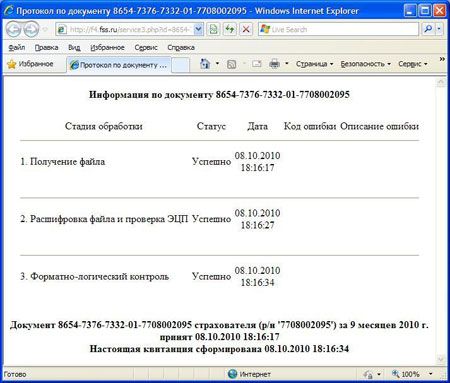Click the Стадия обработки column header

point(104,126)
